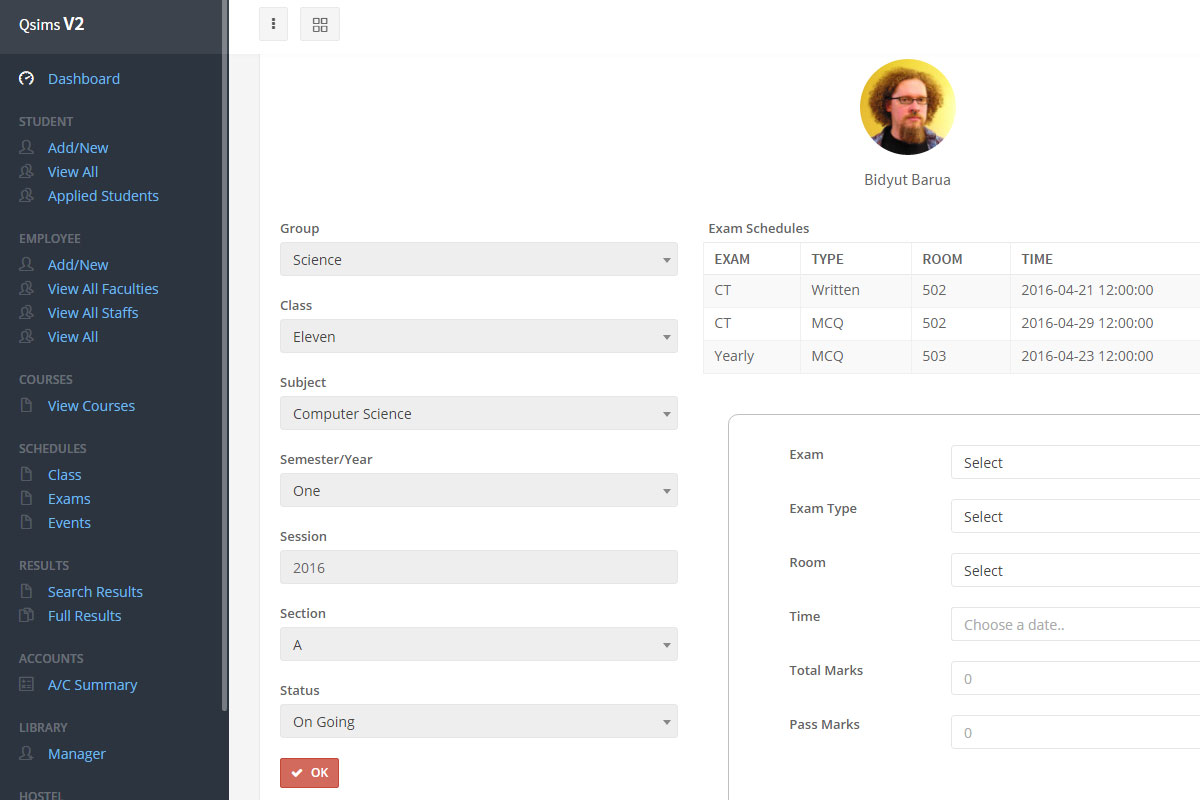Click Bidyut Barua's profile photo

pos(907,107)
